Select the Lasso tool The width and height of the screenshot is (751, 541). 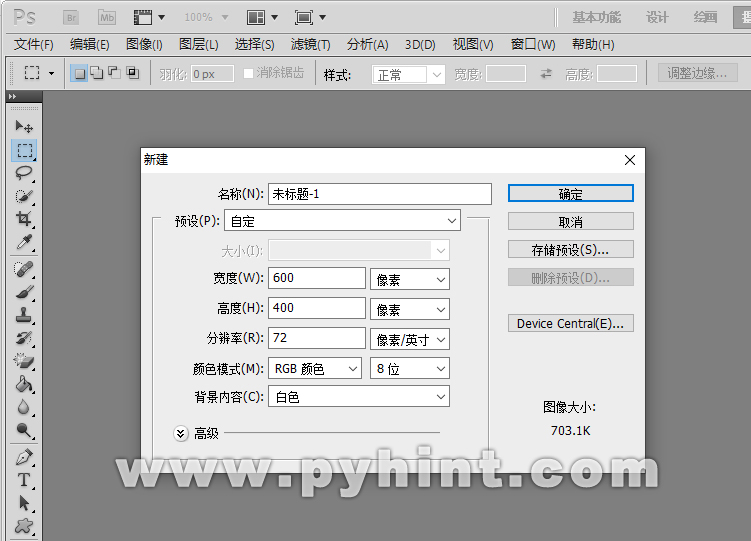coord(24,173)
